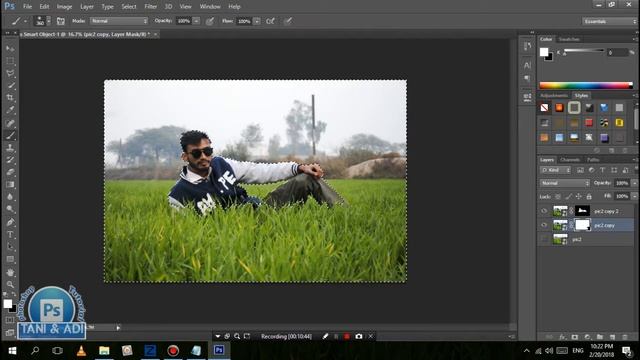Select the Horizontal Type tool
The width and height of the screenshot is (640, 360).
10,235
